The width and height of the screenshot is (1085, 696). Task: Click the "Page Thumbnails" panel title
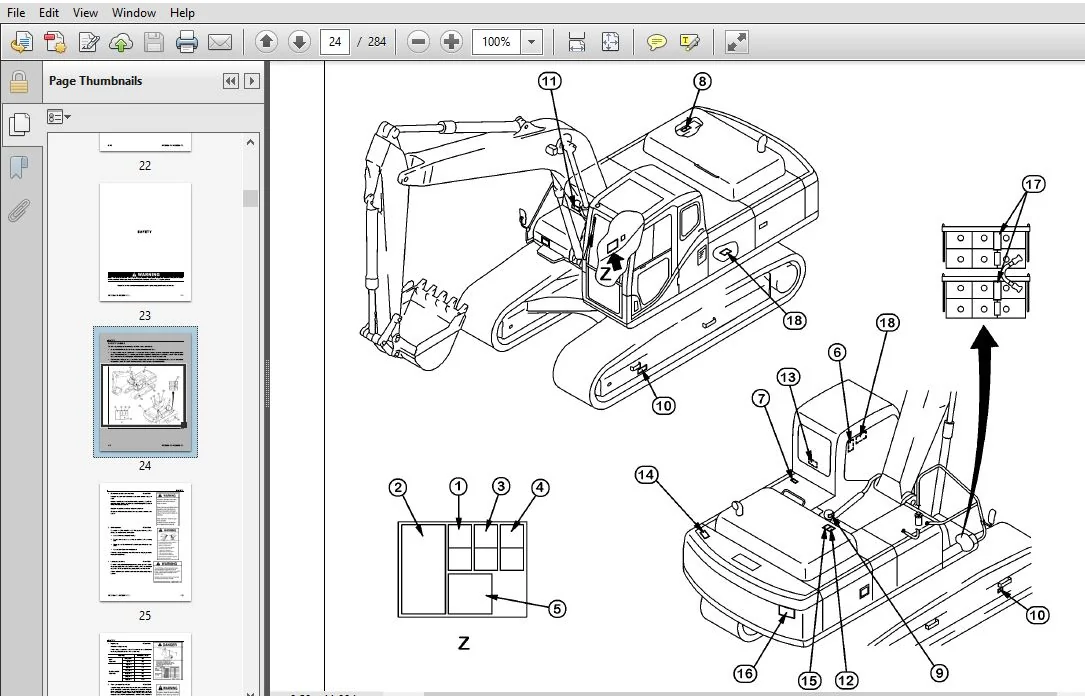[95, 81]
